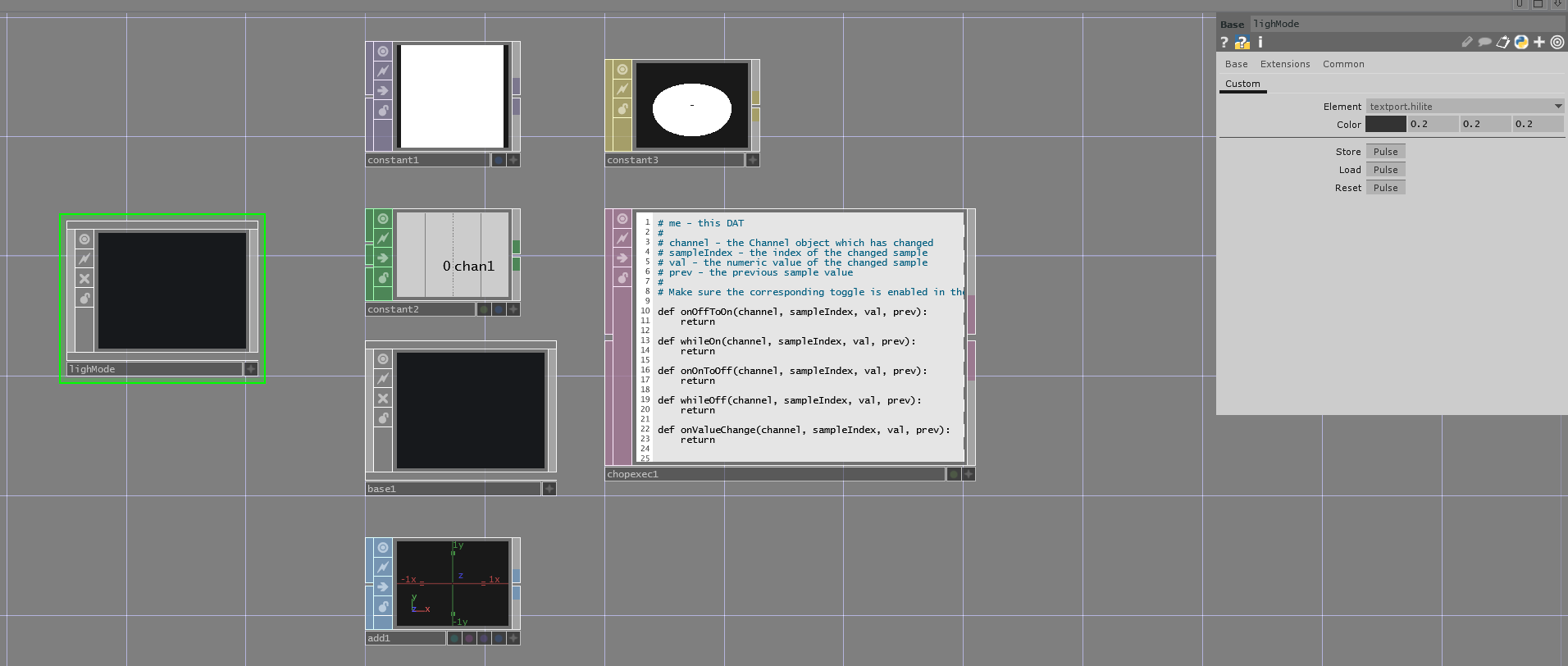
Task: Click lock icon on lighMode node
Action: point(84,299)
